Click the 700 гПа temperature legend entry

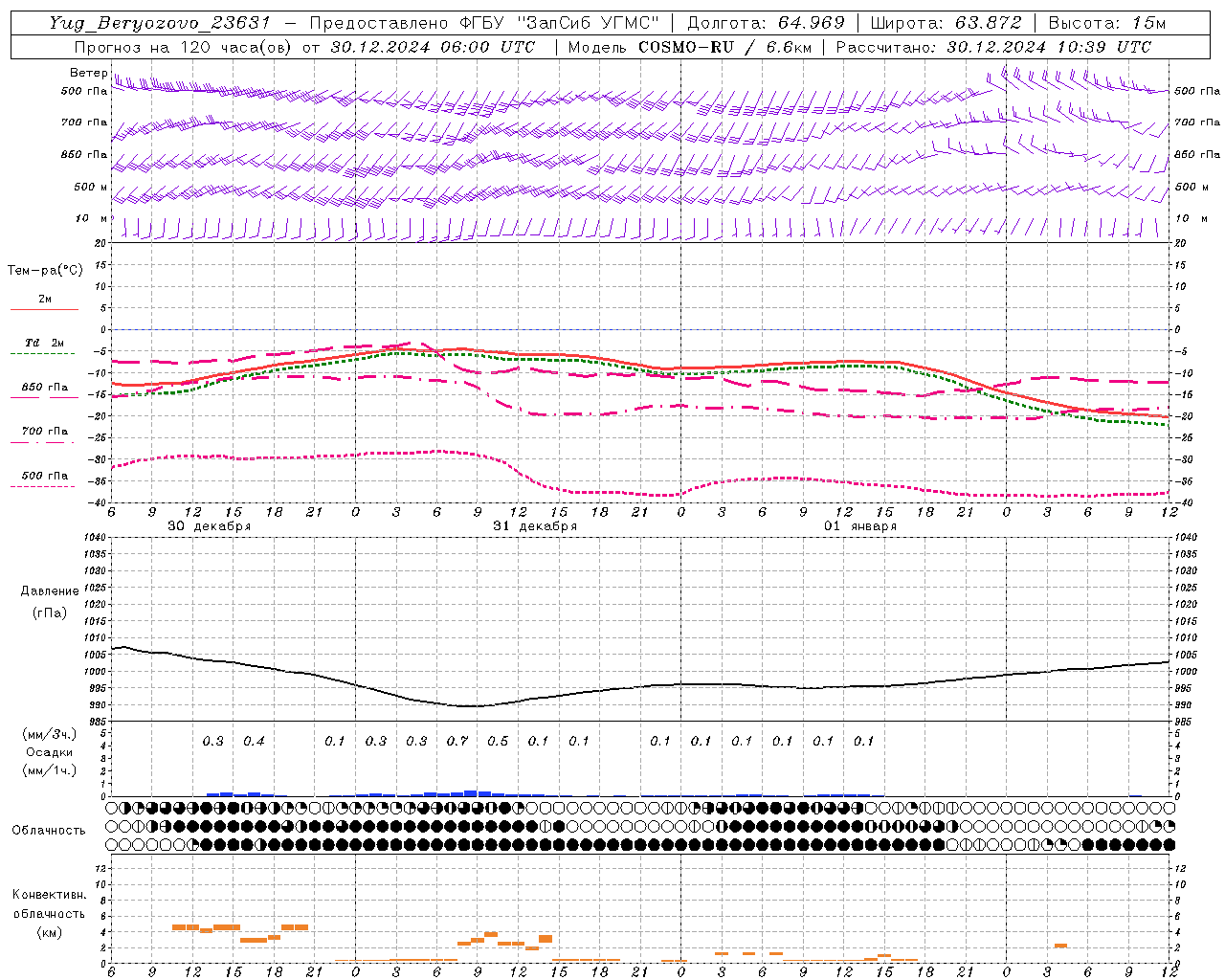click(45, 432)
